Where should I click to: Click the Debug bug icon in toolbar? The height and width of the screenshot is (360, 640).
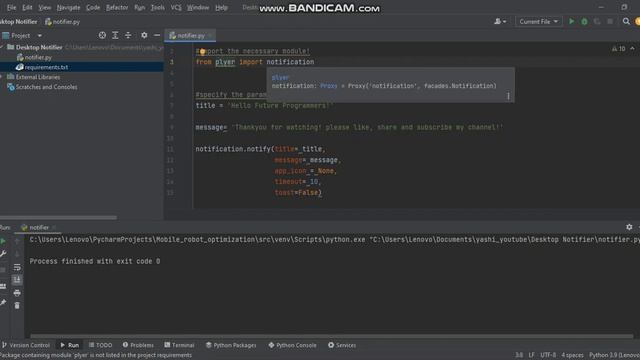pyautogui.click(x=584, y=21)
